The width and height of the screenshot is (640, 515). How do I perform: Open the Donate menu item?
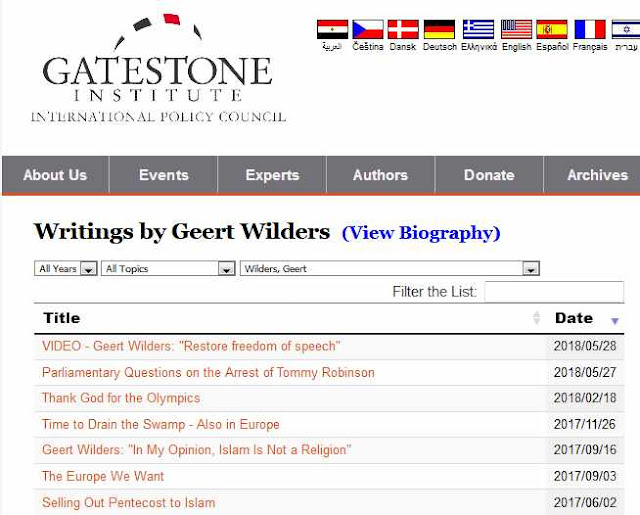point(489,175)
